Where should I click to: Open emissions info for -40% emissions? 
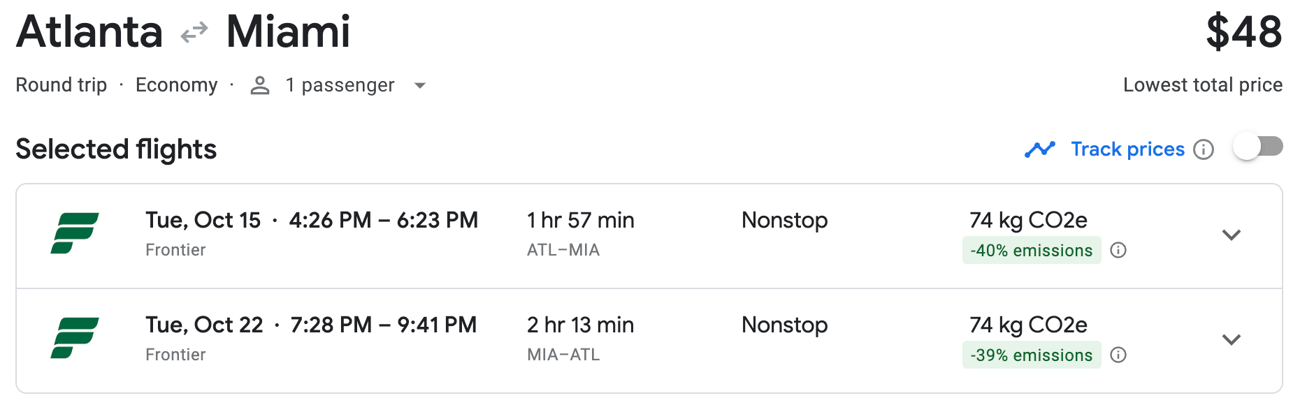(x=1119, y=250)
